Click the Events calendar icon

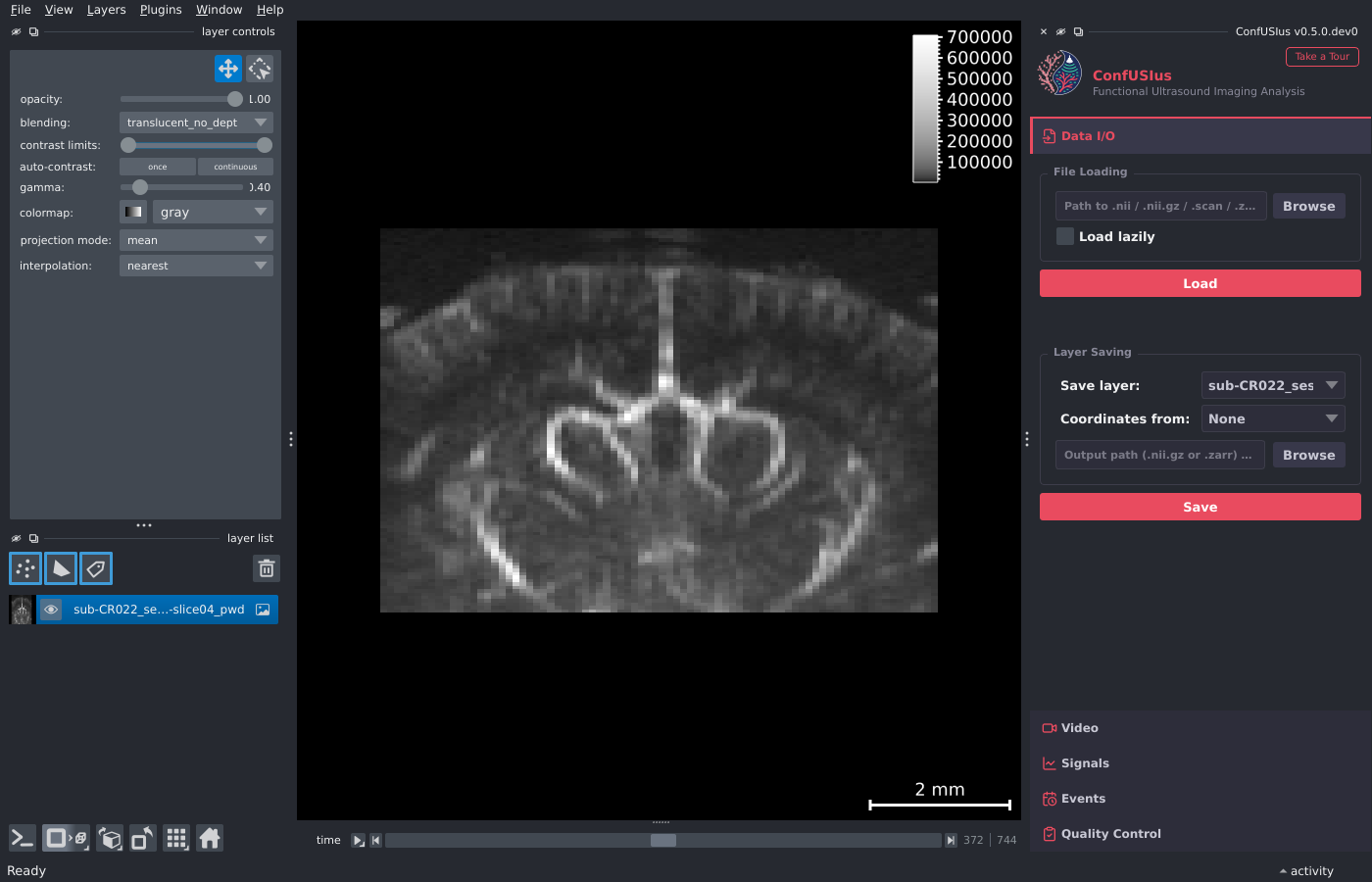[1050, 799]
